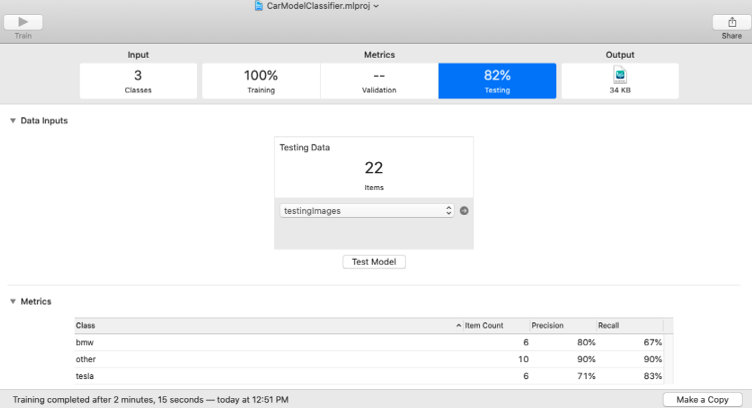
Task: Open the testingImages dataset dropdown
Action: 366,211
